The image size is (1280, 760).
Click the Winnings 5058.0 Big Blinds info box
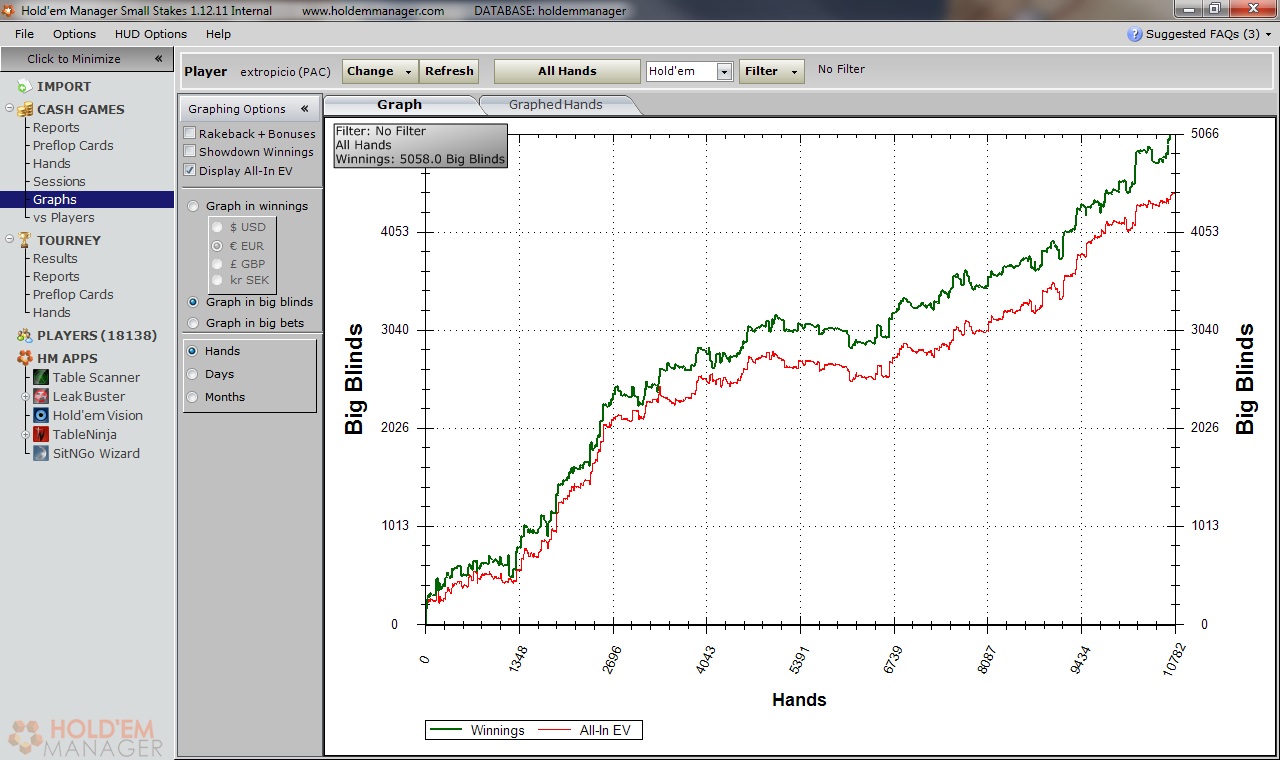[x=420, y=145]
